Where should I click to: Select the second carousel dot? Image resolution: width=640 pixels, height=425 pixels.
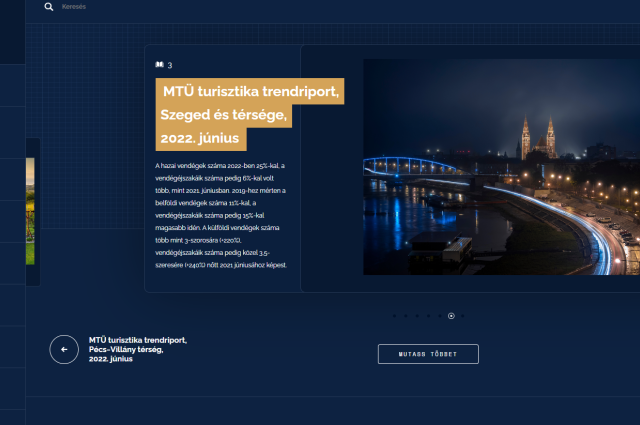click(x=405, y=316)
